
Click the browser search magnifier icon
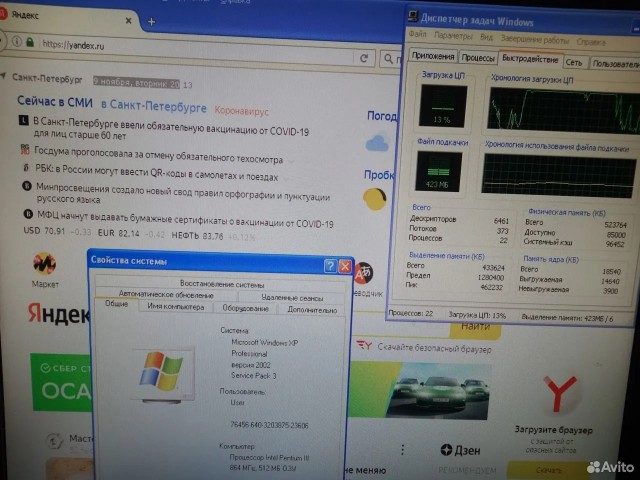point(389,59)
